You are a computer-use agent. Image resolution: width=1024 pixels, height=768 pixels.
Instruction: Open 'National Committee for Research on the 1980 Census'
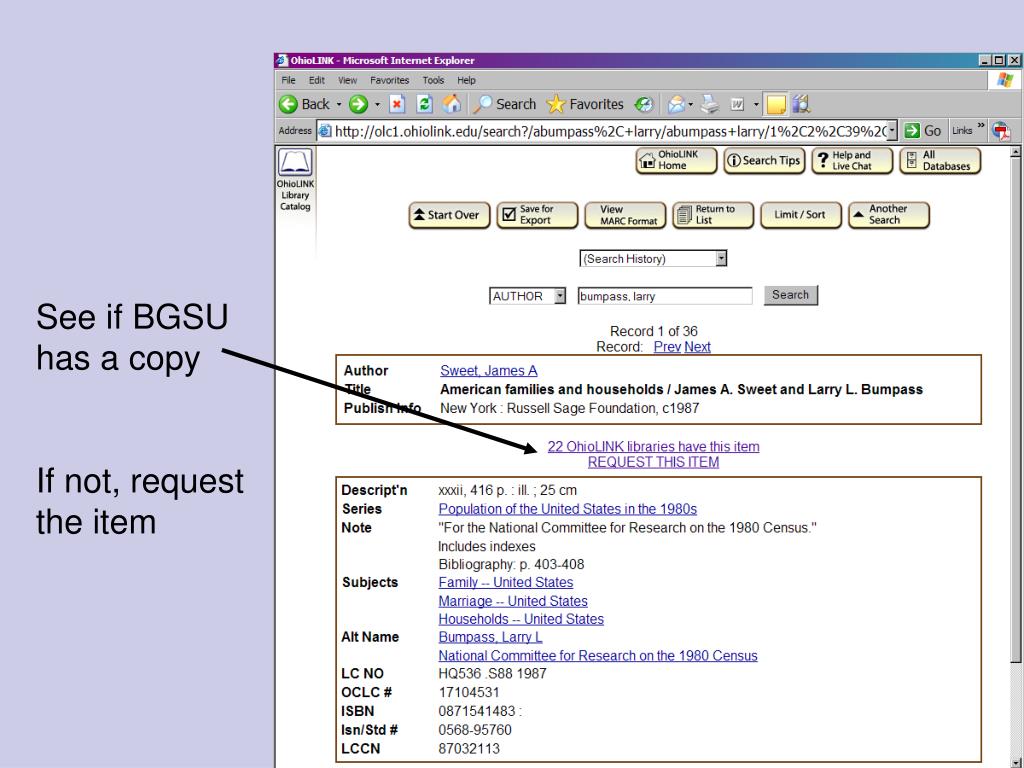point(598,656)
